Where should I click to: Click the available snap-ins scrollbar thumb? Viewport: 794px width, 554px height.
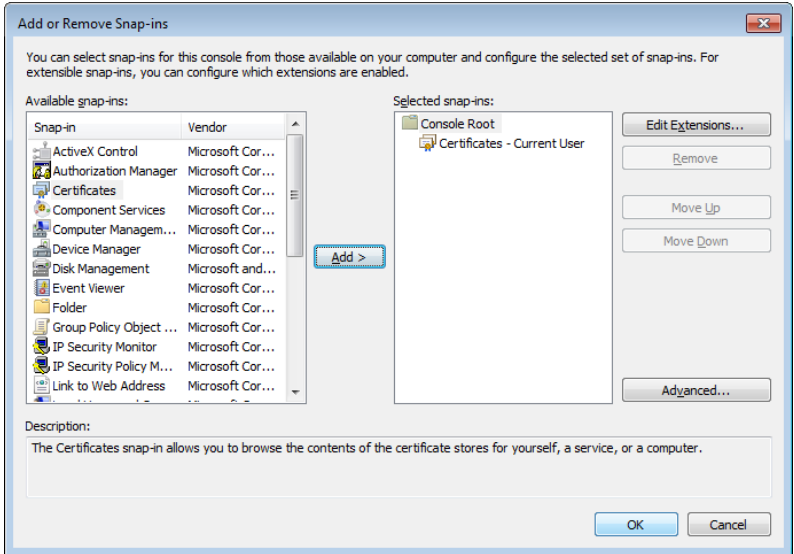(295, 195)
